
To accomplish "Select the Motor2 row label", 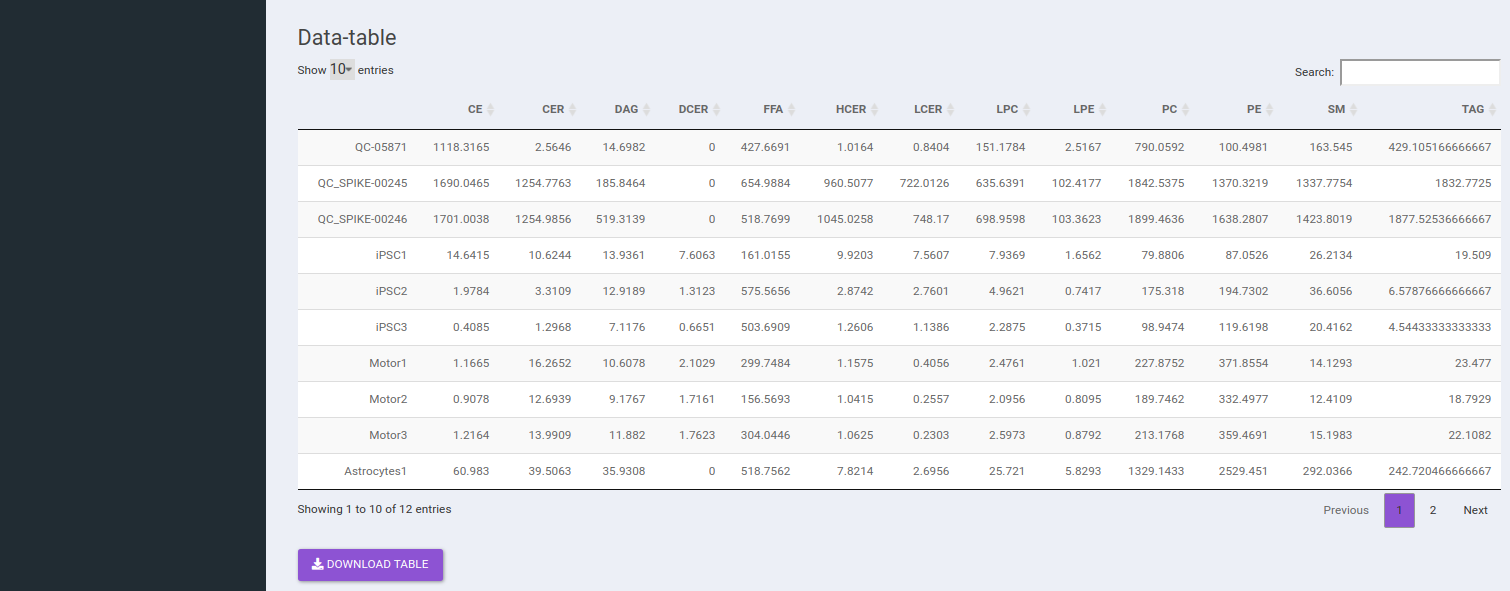I will (x=388, y=399).
